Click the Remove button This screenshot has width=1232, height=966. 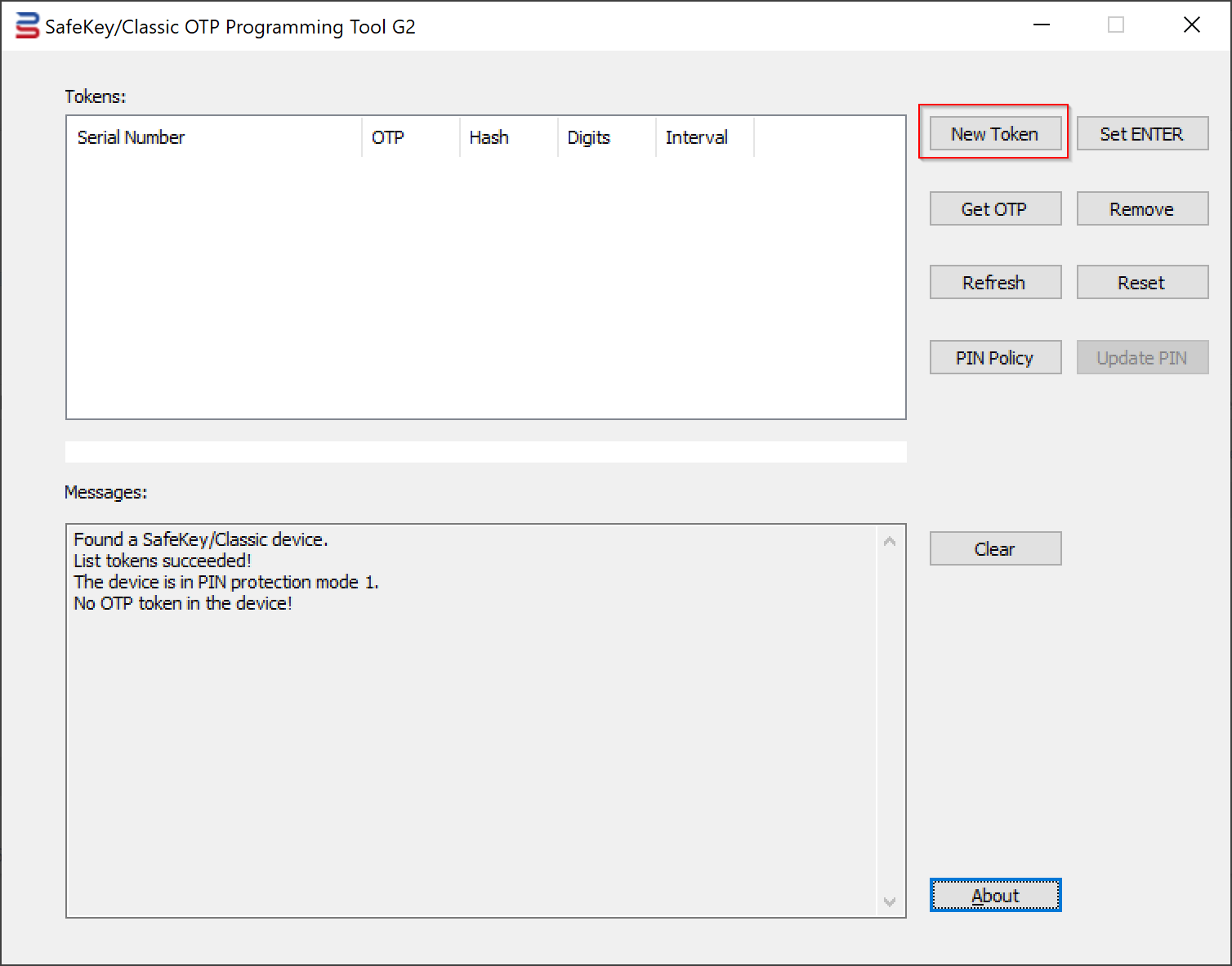point(1141,209)
